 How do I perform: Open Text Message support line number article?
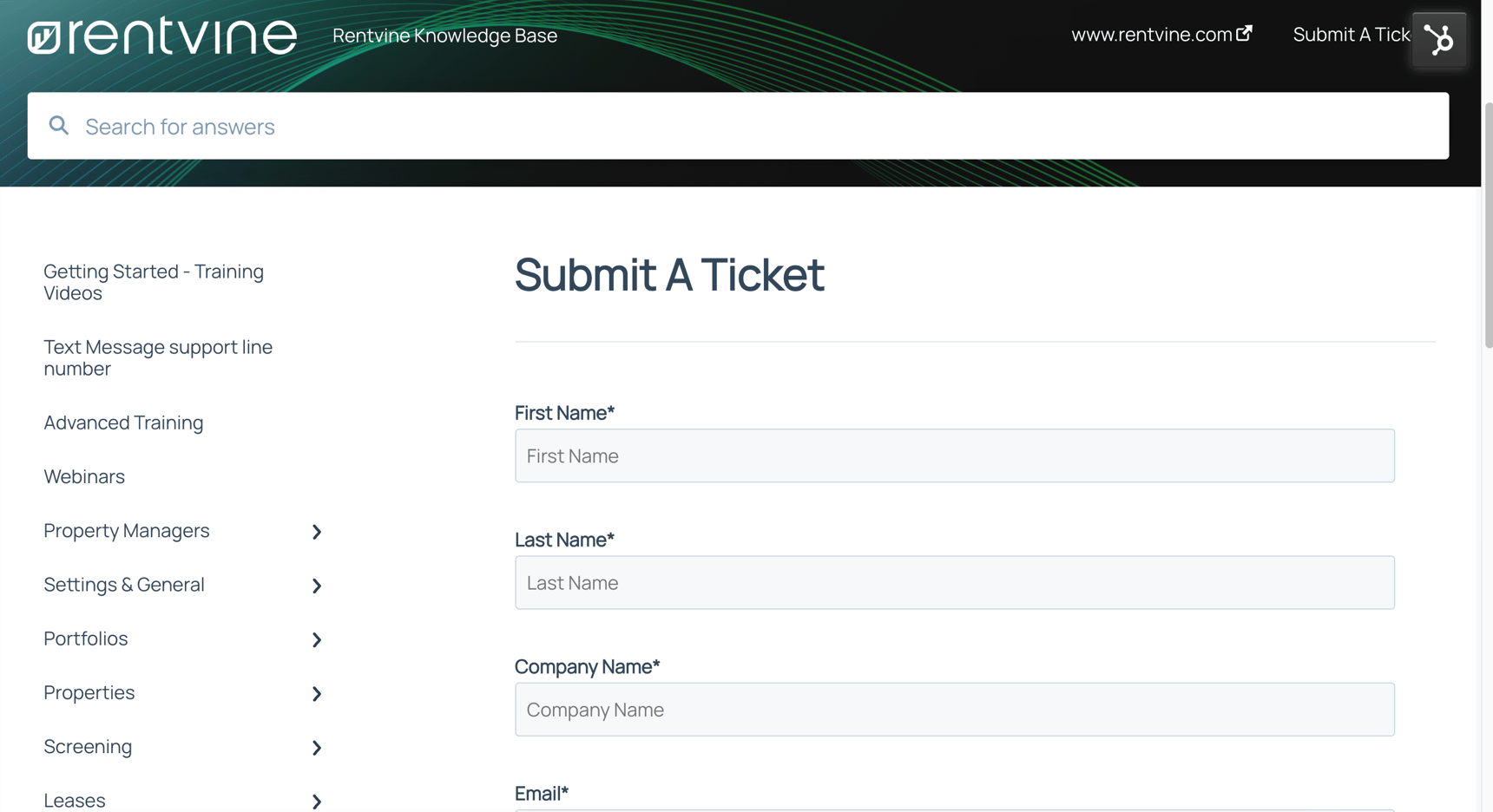coord(158,357)
